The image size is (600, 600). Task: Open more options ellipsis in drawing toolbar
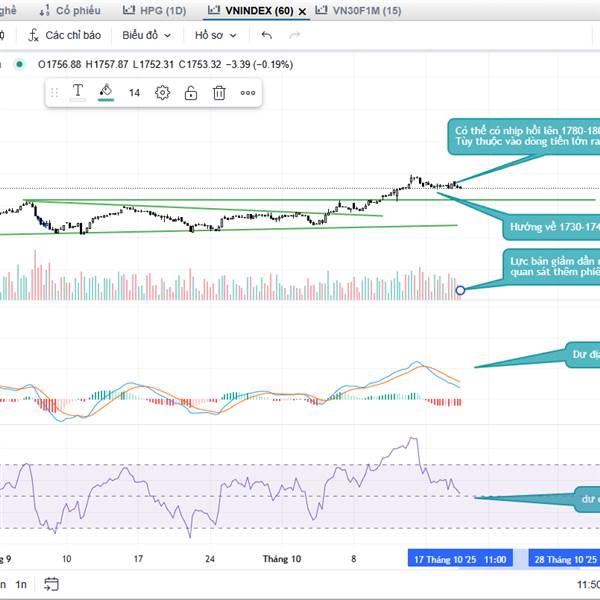pyautogui.click(x=248, y=93)
